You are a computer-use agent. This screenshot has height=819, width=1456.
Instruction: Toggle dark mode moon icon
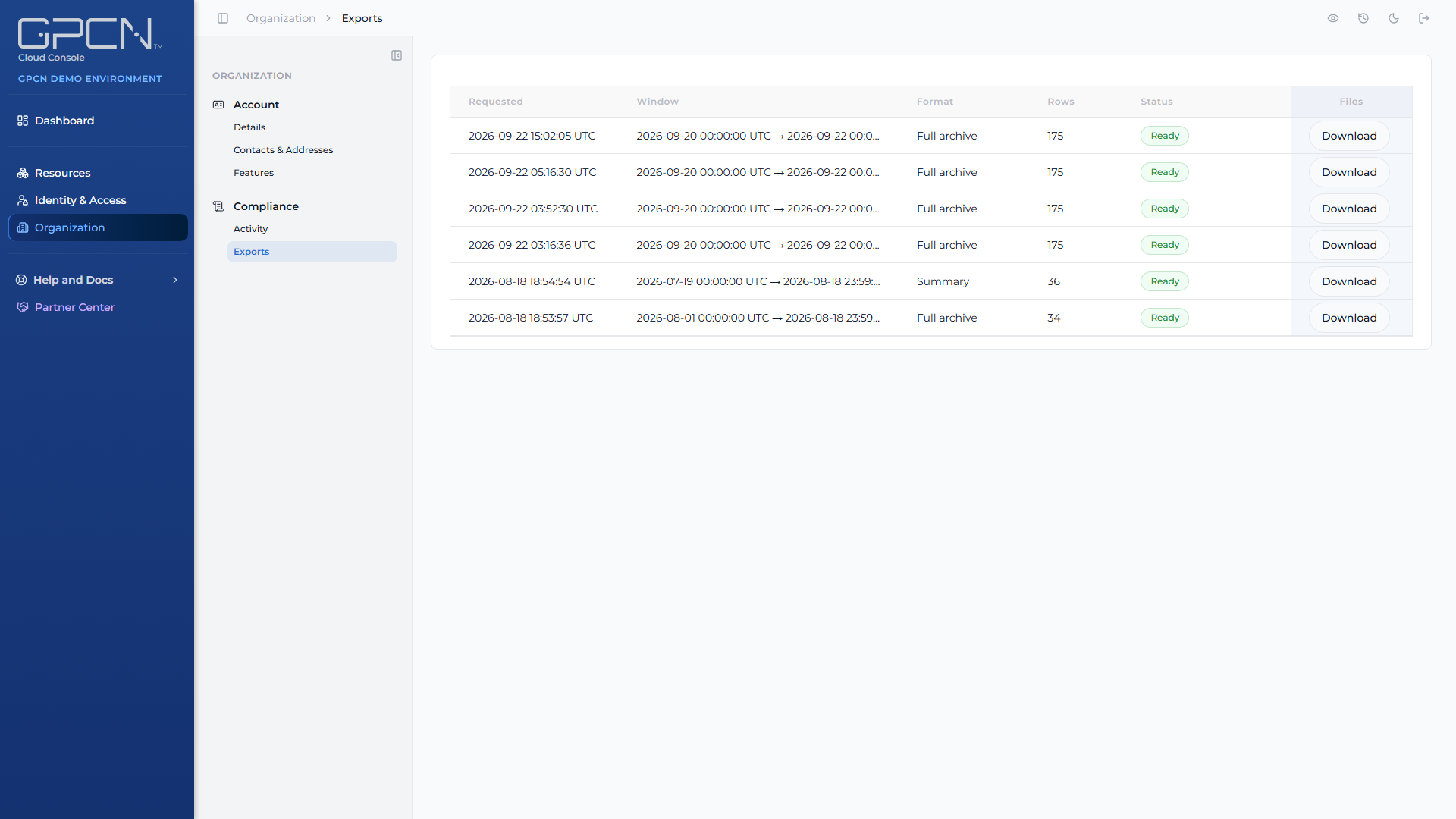[x=1394, y=18]
